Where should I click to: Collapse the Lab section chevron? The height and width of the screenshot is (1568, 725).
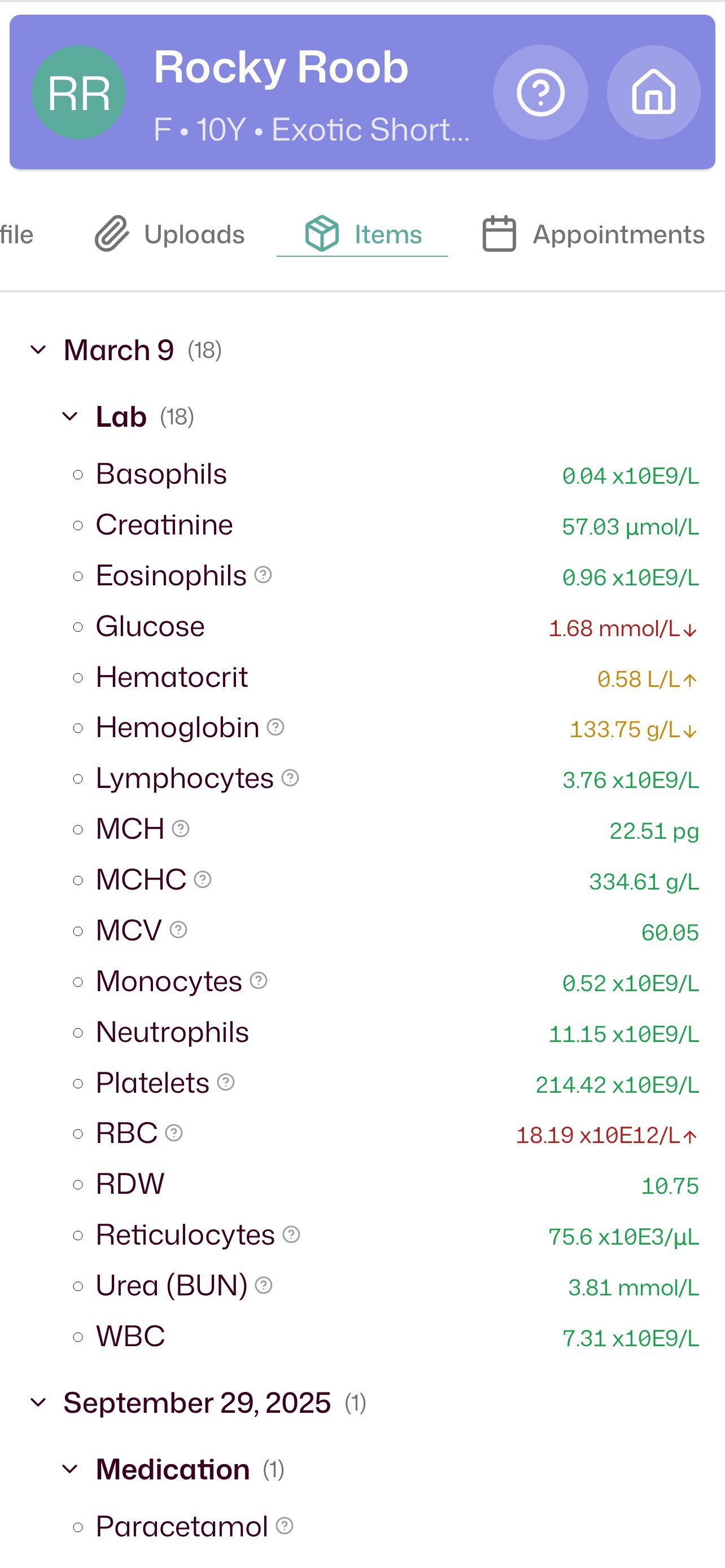[70, 417]
